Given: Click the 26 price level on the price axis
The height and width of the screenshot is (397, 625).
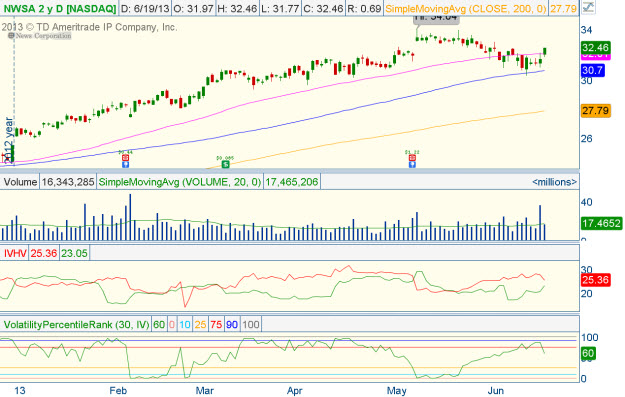Looking at the screenshot, I should coord(586,138).
